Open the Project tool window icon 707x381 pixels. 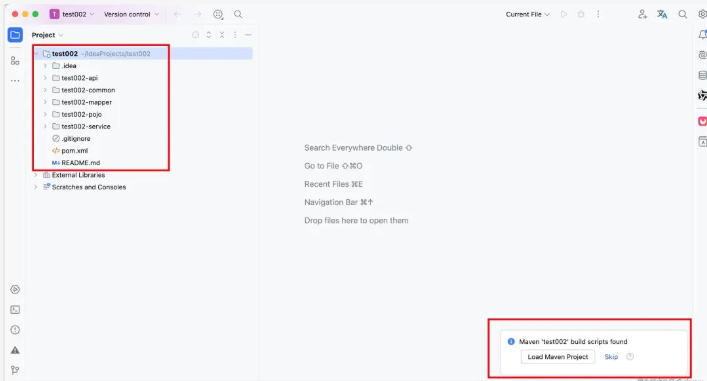(15, 35)
